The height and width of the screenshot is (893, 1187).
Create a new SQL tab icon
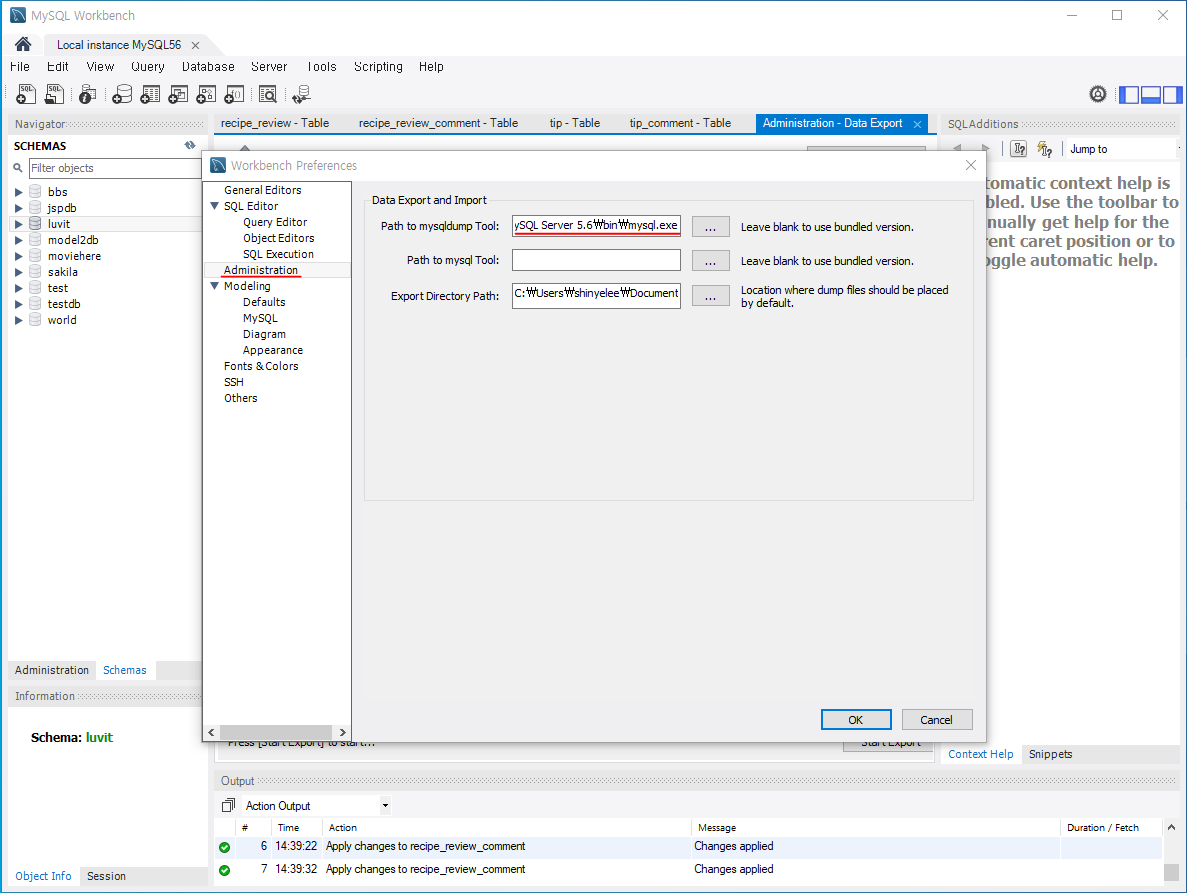coord(26,94)
